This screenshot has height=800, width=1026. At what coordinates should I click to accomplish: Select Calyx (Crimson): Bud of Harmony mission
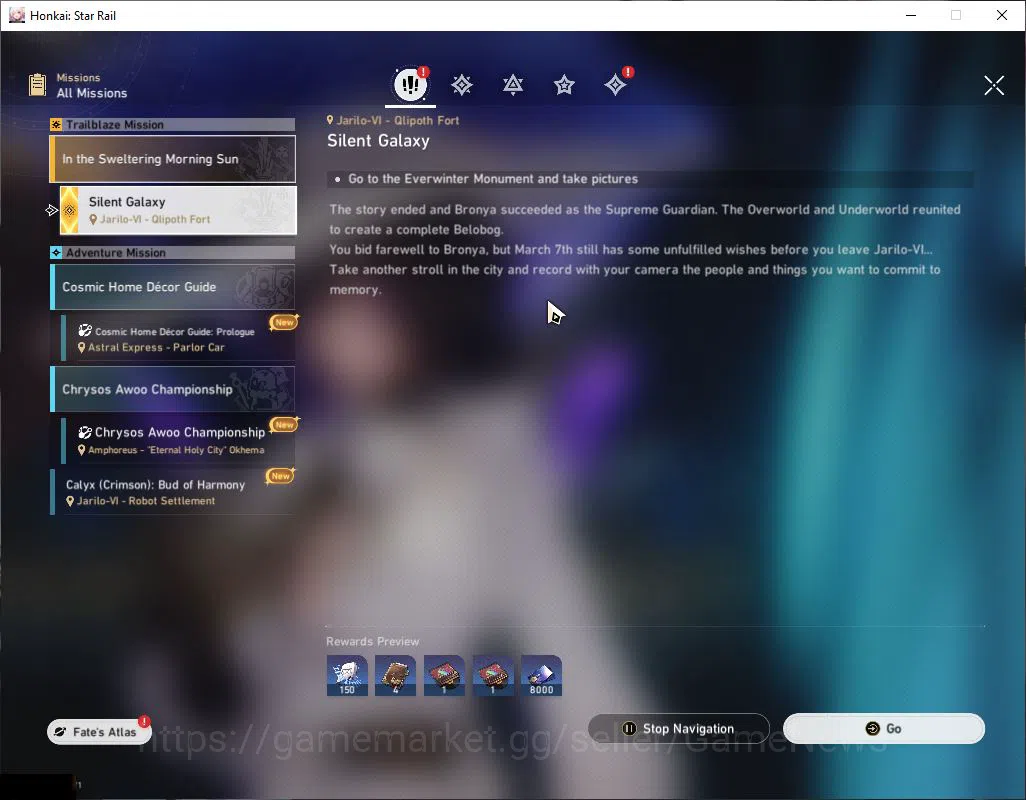(x=173, y=492)
